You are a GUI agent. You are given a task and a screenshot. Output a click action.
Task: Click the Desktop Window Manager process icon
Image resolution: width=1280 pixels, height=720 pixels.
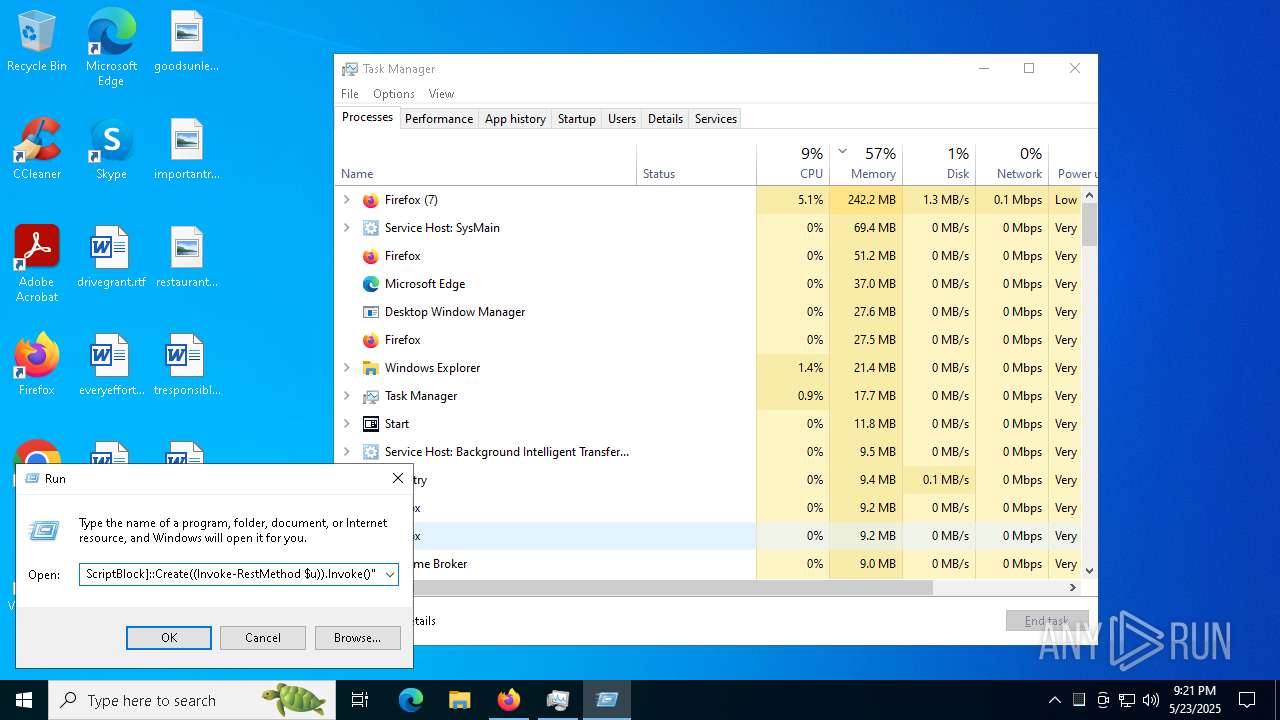coord(371,312)
